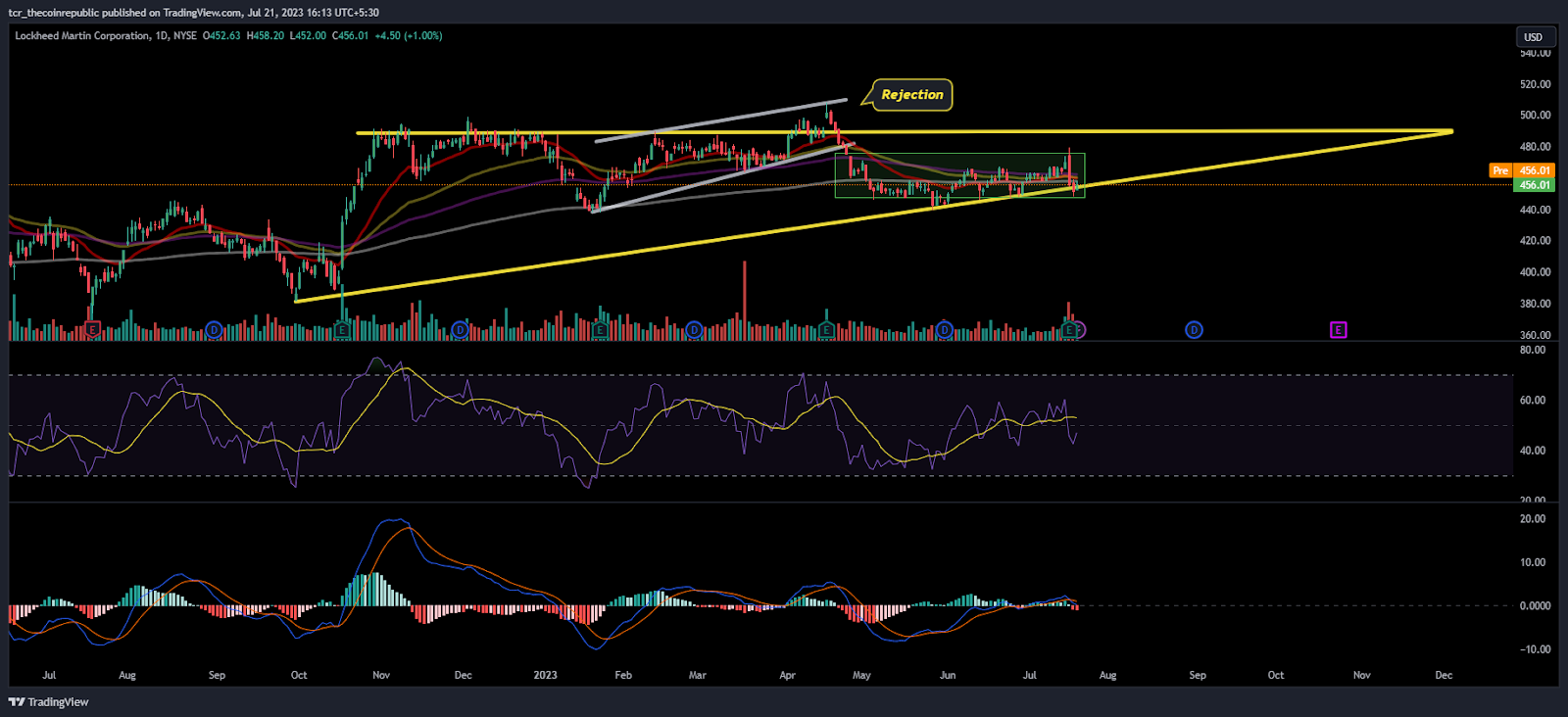Click the Jun time axis label

(948, 675)
